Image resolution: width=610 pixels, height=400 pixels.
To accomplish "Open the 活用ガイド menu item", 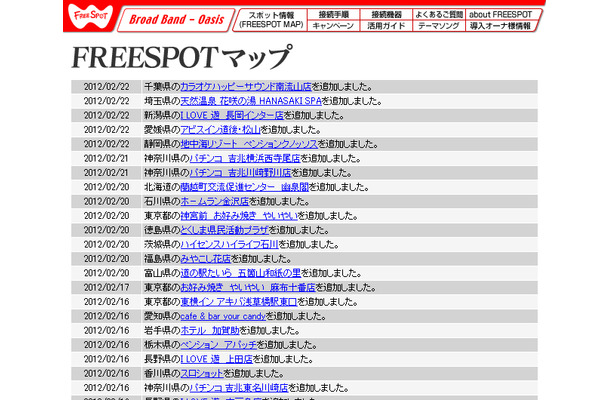I will click(x=386, y=26).
